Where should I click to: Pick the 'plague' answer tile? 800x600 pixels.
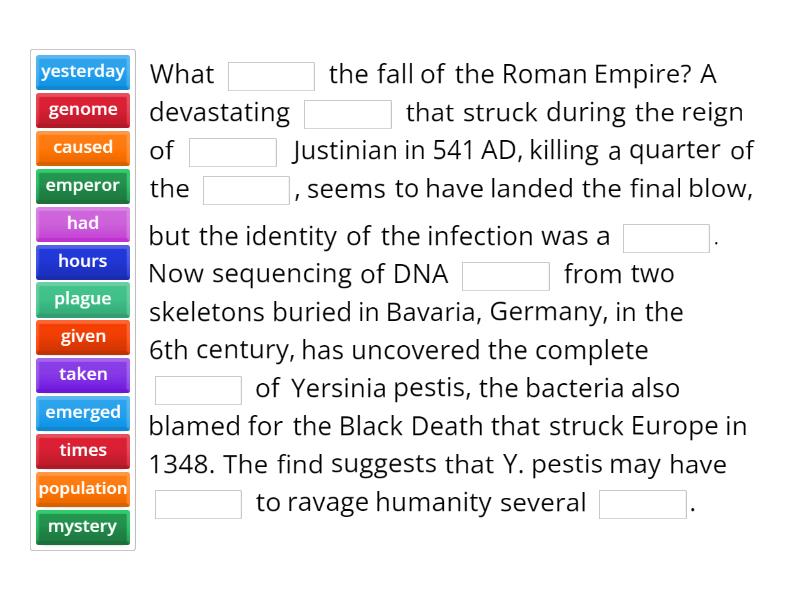click(x=82, y=299)
